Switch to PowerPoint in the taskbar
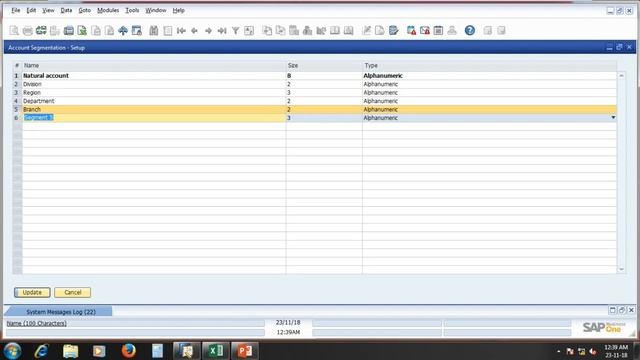The image size is (640, 360). [x=244, y=351]
